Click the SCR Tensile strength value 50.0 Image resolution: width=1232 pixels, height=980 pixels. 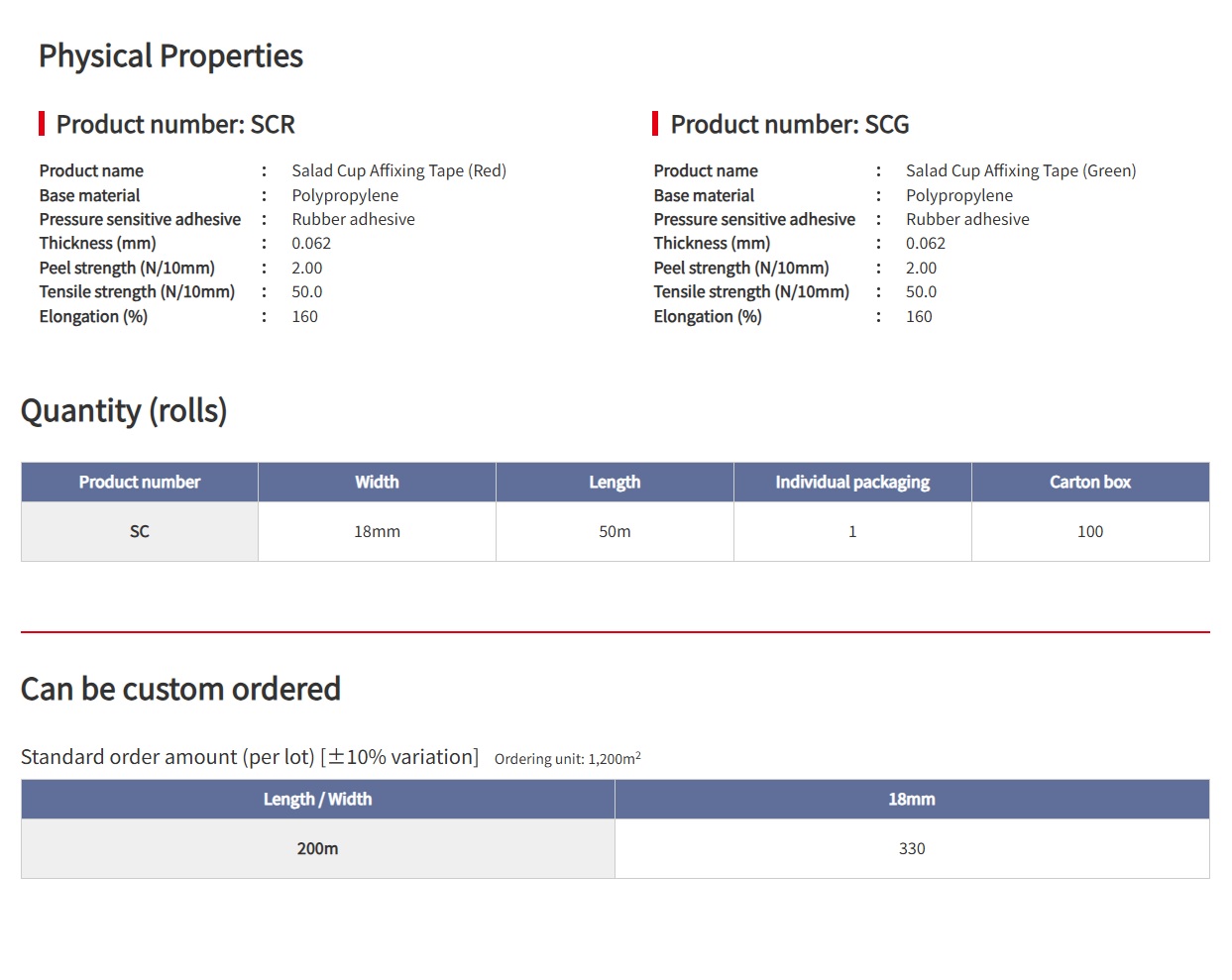pos(306,292)
